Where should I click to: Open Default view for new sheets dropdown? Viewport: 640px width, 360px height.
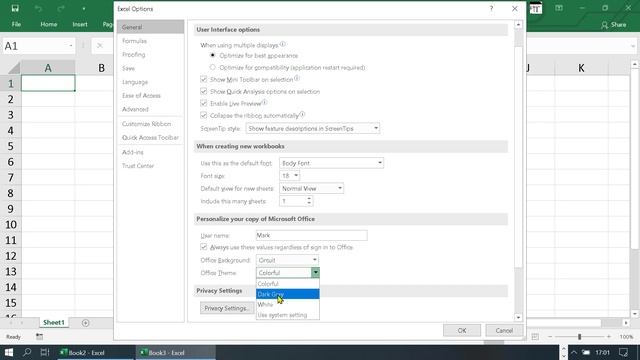(x=311, y=188)
